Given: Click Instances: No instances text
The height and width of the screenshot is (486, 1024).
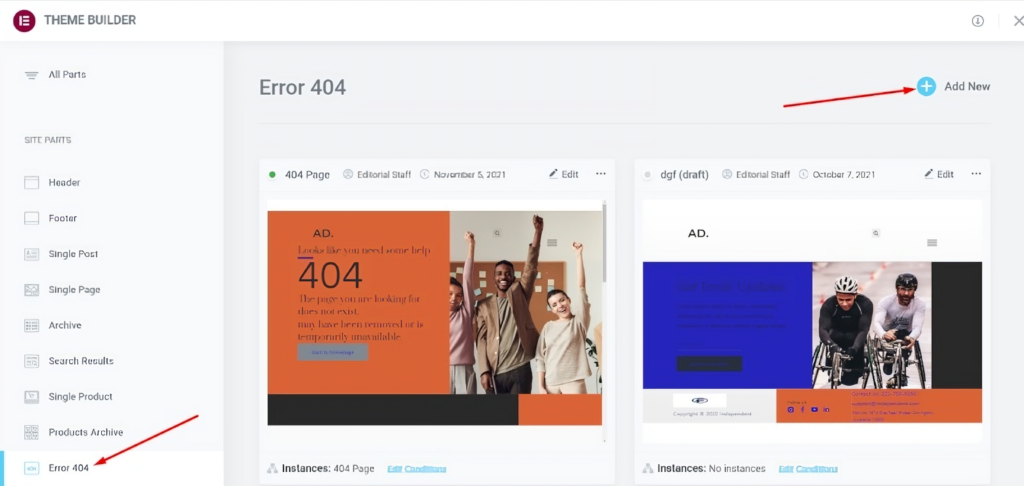Looking at the screenshot, I should pos(712,468).
